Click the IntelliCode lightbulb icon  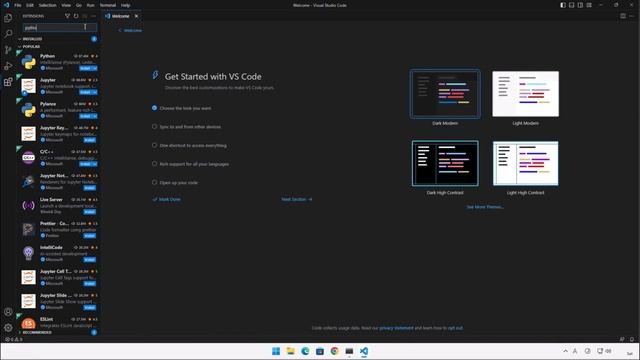click(29, 253)
